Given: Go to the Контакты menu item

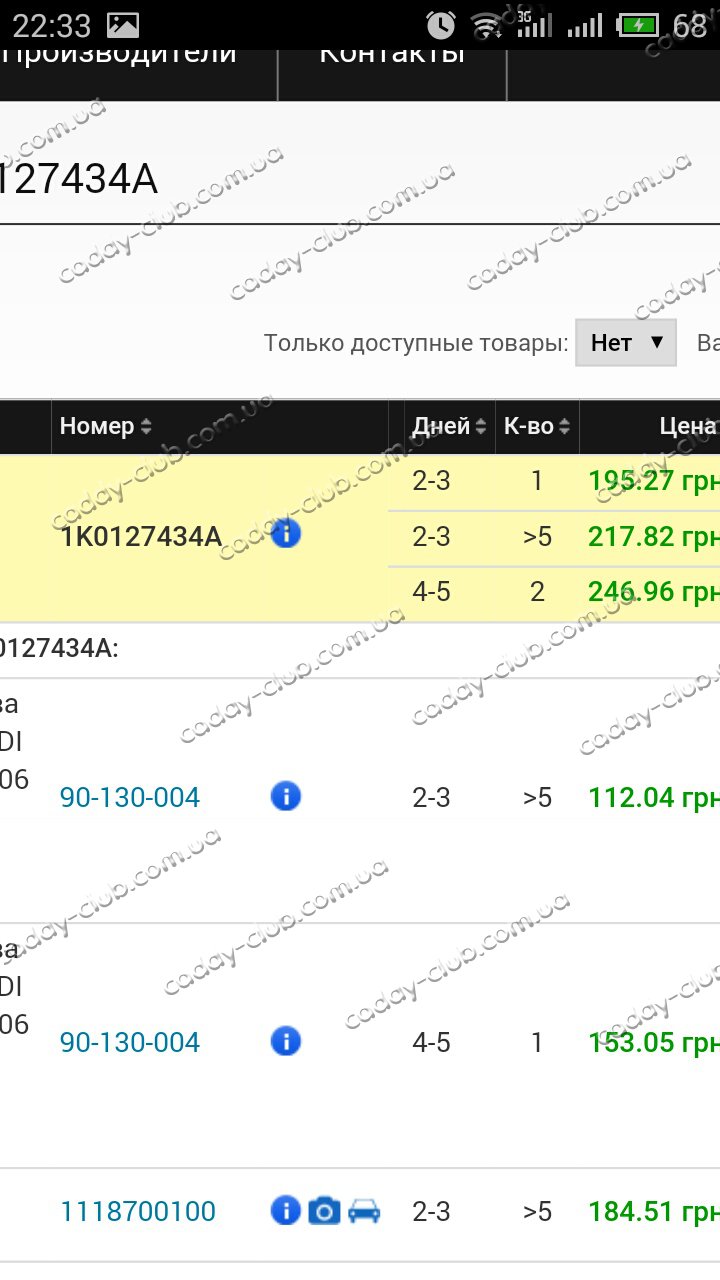Looking at the screenshot, I should coord(392,54).
